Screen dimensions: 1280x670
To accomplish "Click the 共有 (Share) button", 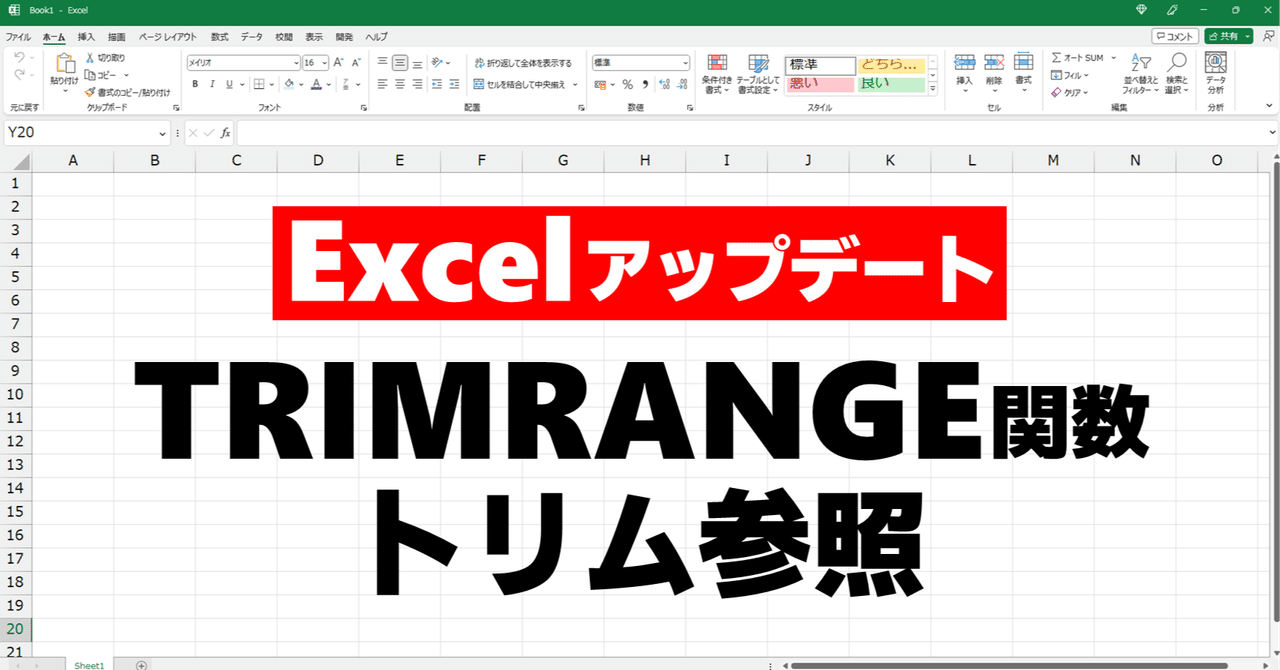I will coord(1227,35).
